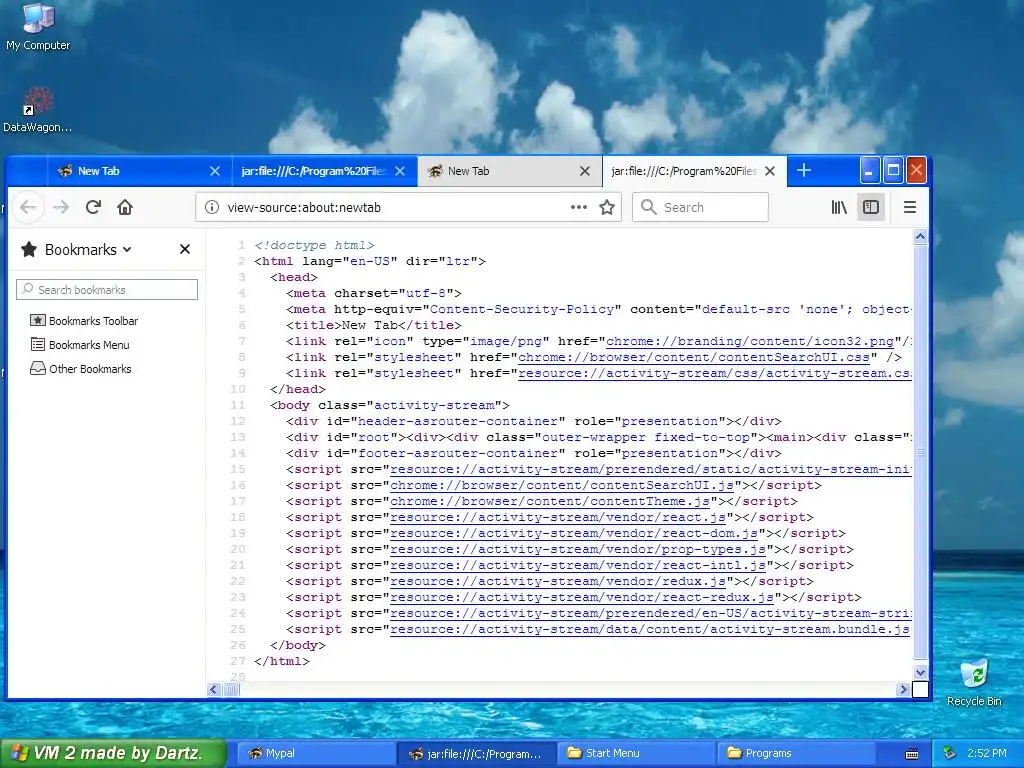Reload the current page
Viewport: 1024px width, 768px height.
pos(93,207)
